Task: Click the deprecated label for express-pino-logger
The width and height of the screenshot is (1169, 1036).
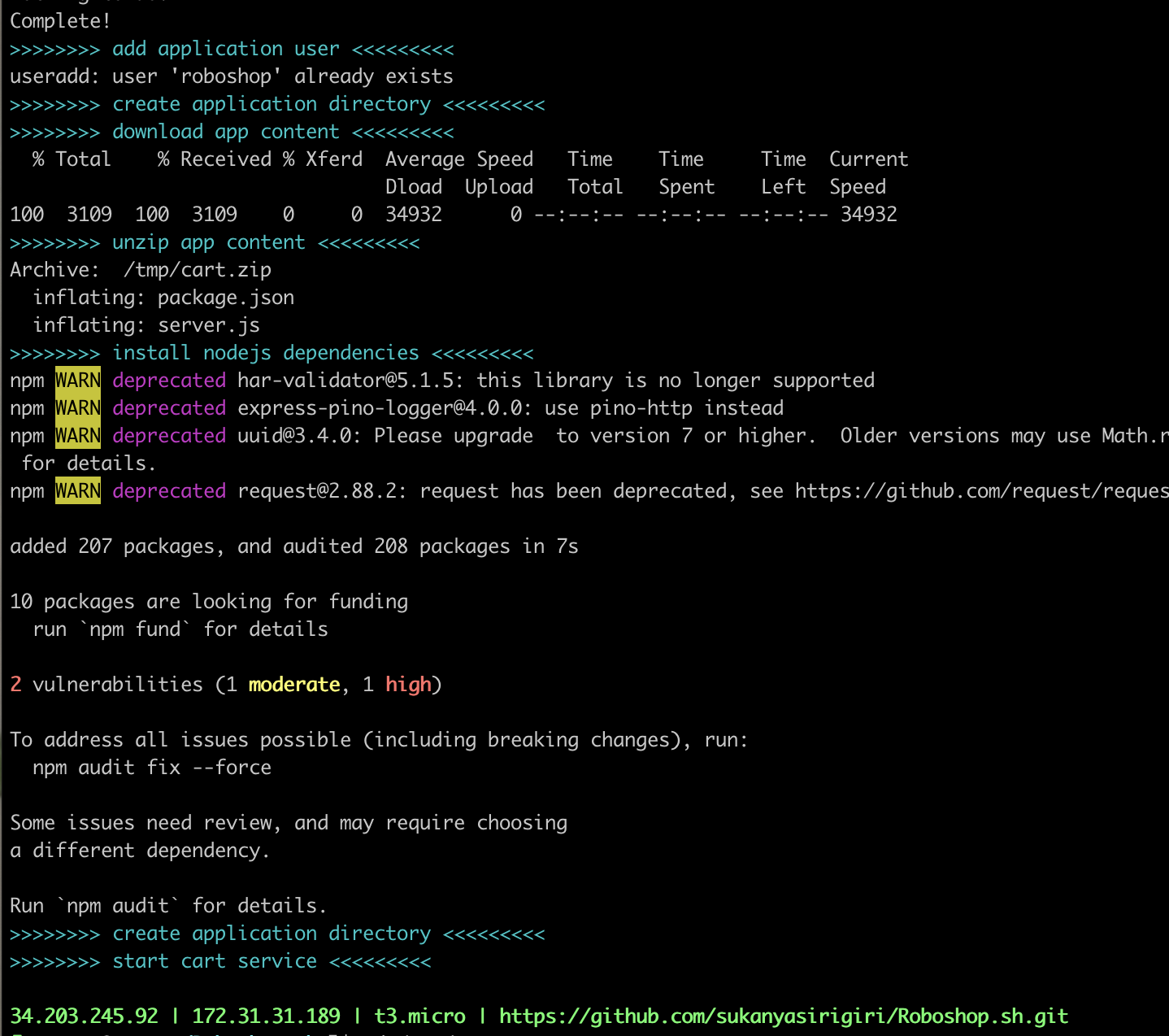Action: [x=169, y=407]
